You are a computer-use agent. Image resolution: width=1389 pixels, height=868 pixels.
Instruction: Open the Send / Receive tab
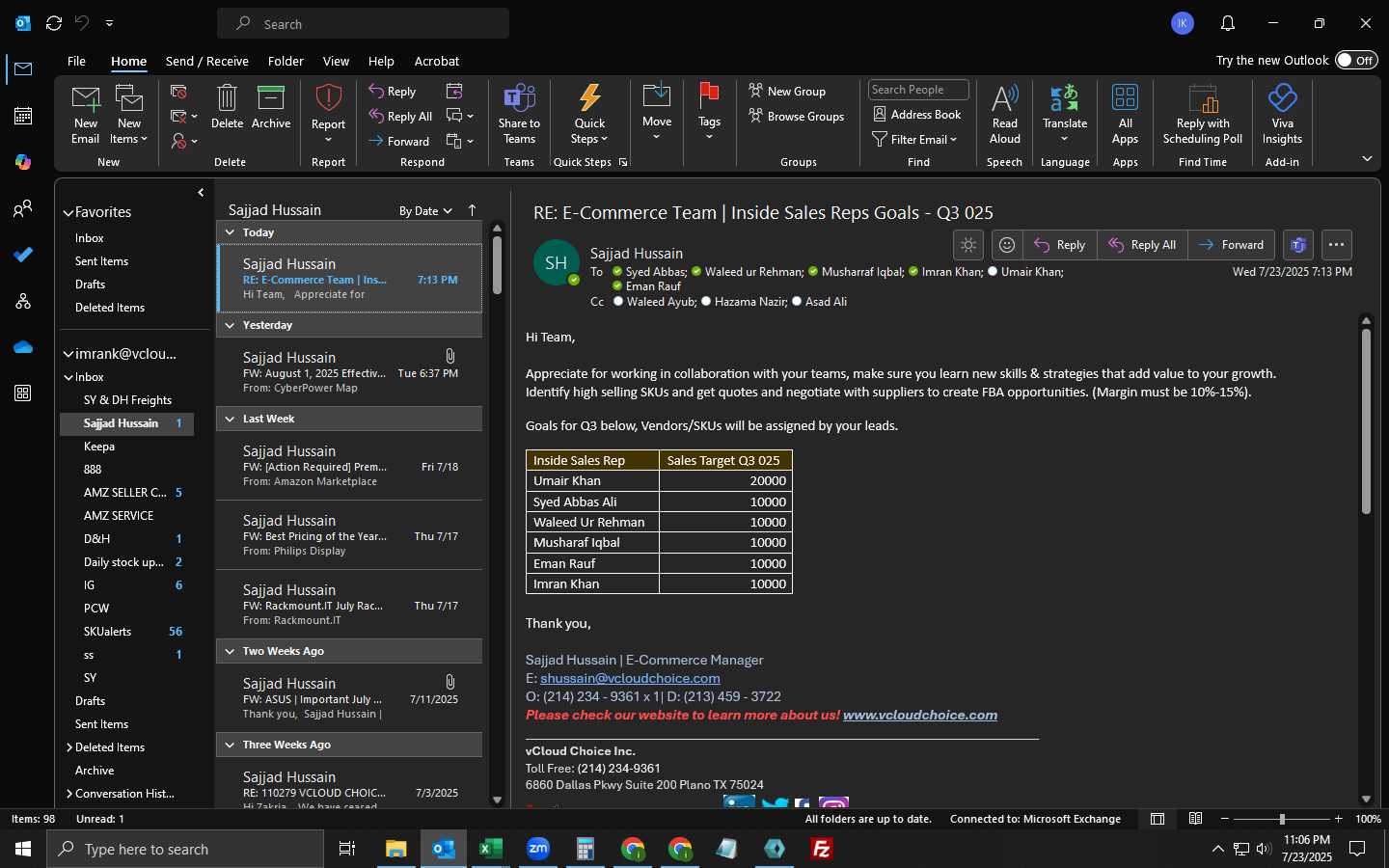(x=206, y=61)
